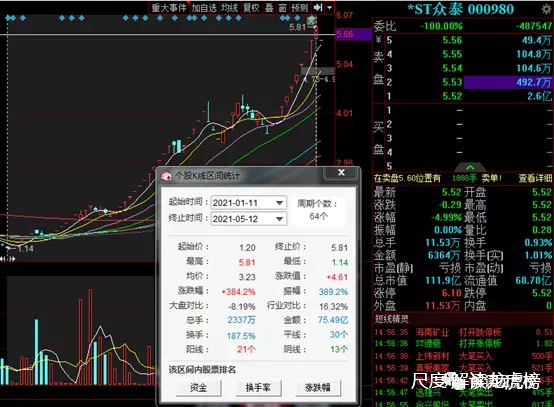Click the *ST众泰 000980 stock title
The image size is (554, 407).
[x=460, y=9]
